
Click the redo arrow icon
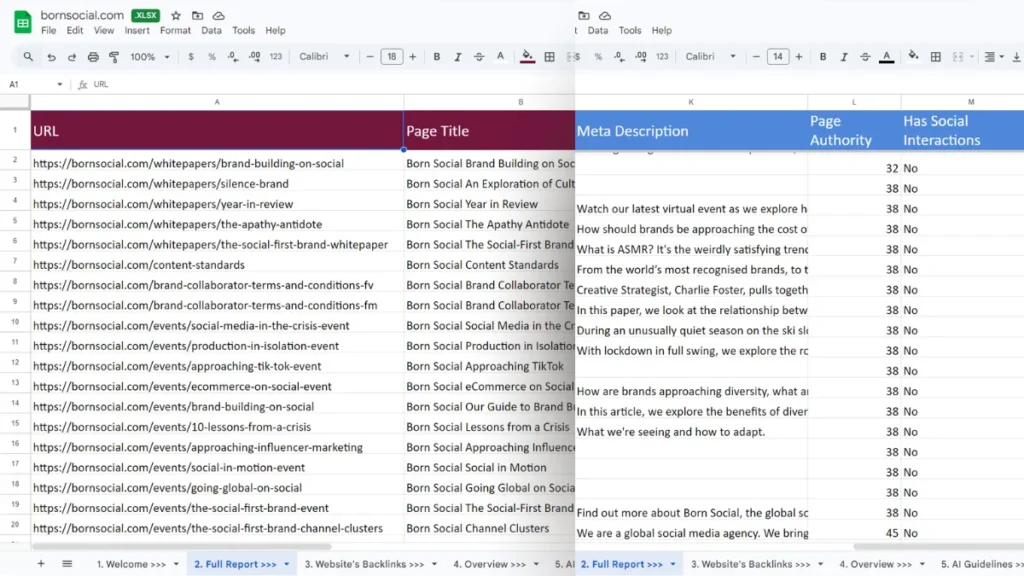coord(71,57)
